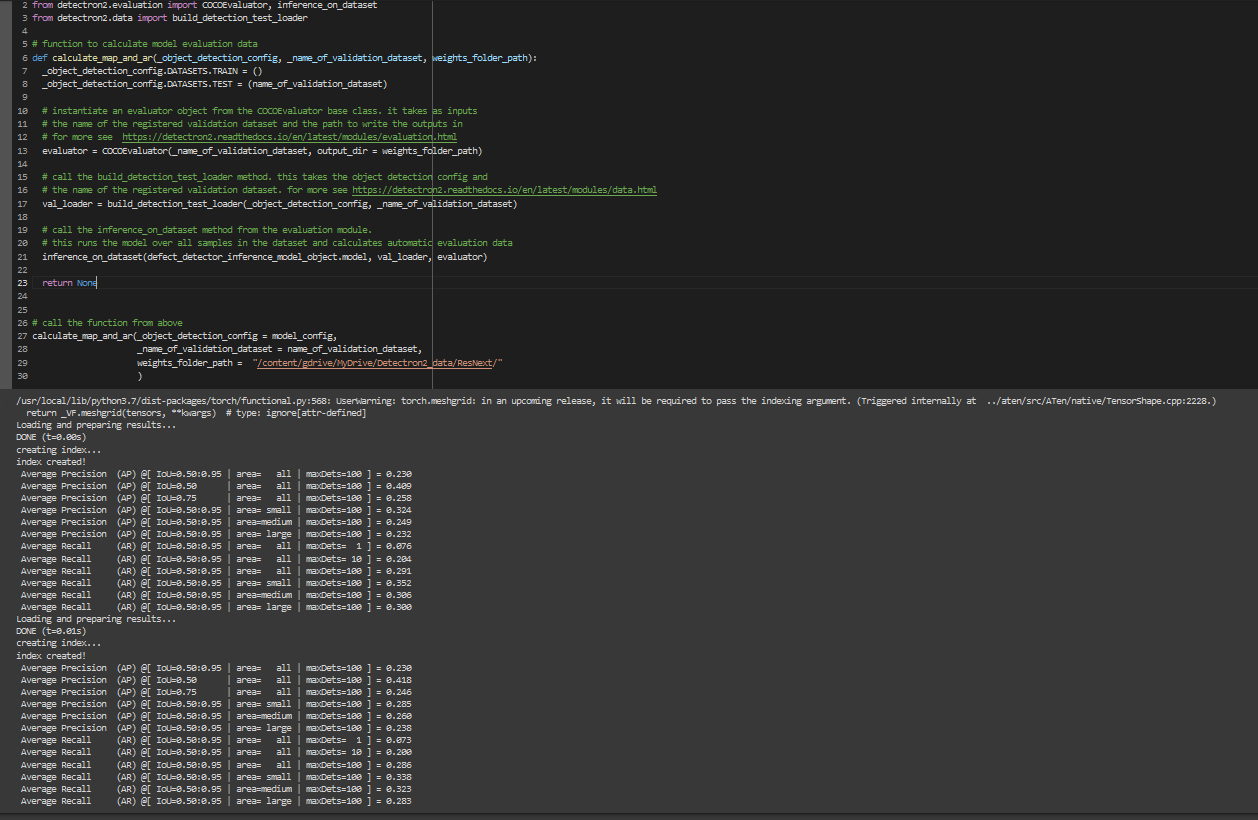Click the Average Recall value 0.306
This screenshot has width=1258, height=820.
[398, 595]
